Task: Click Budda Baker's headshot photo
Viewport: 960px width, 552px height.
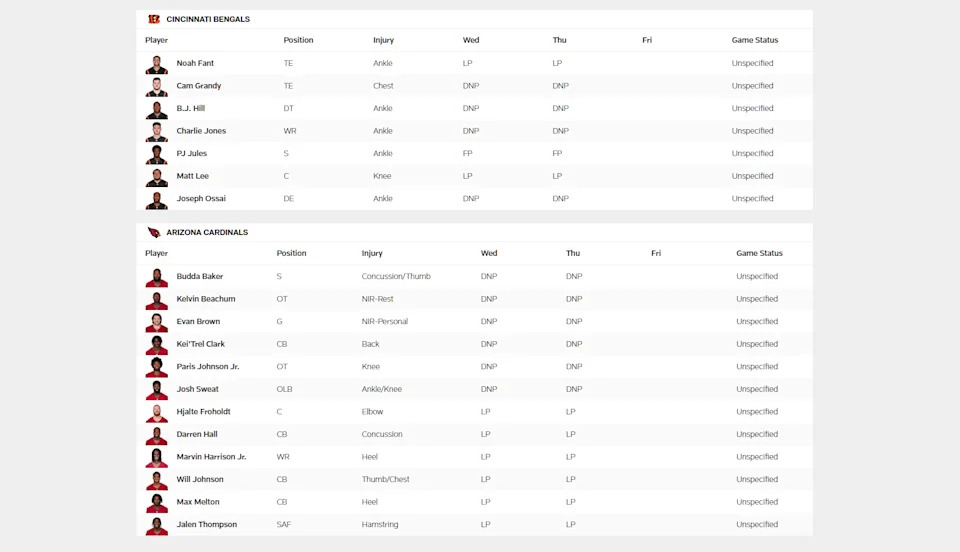Action: [157, 277]
